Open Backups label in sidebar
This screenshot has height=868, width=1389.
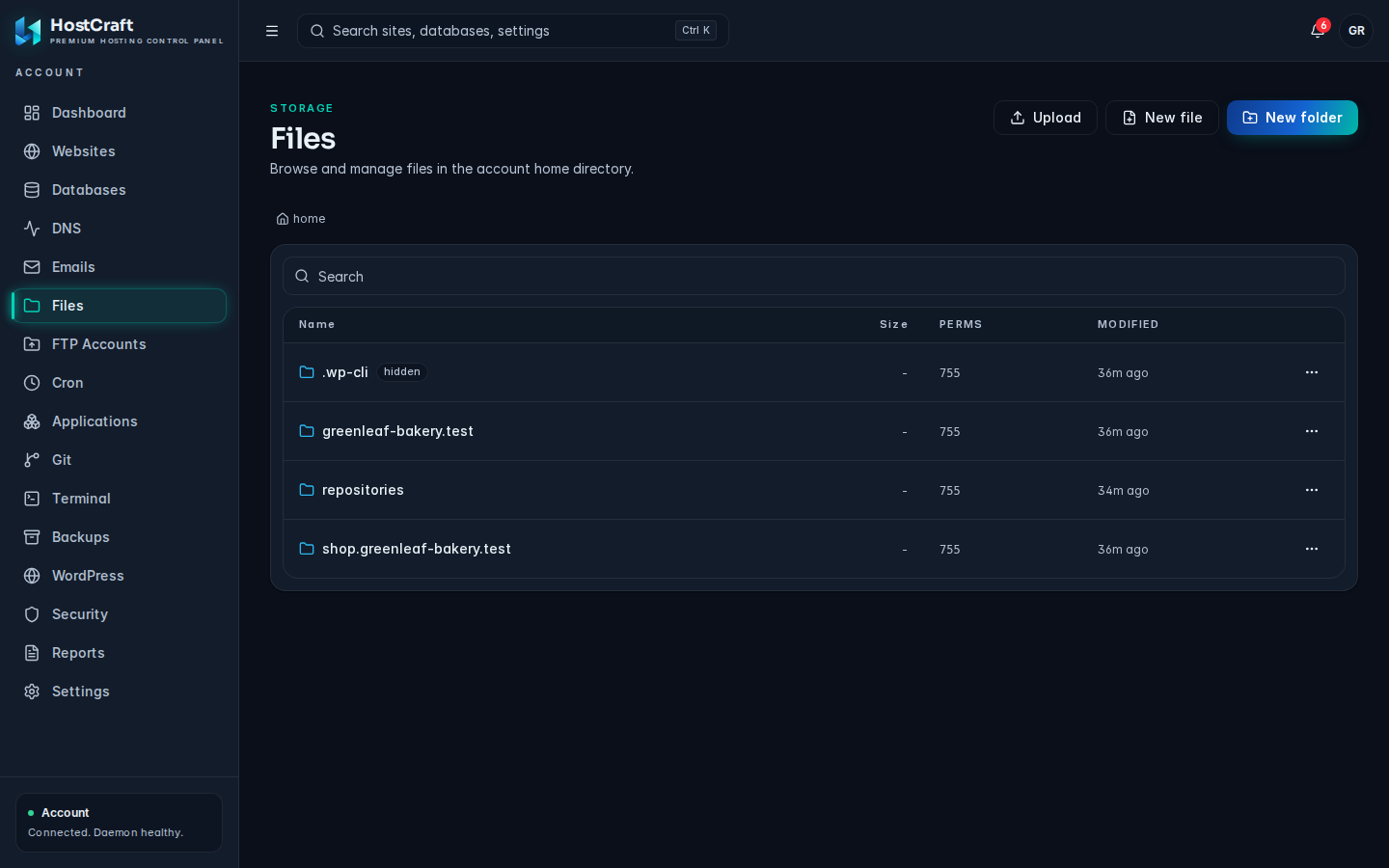click(81, 537)
